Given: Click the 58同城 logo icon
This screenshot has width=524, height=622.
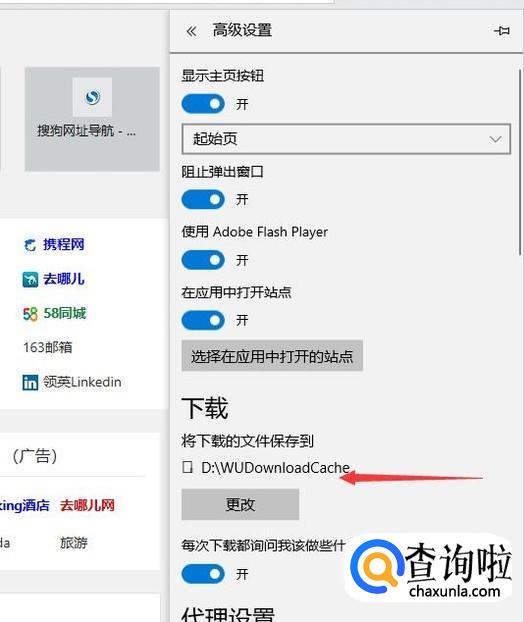Looking at the screenshot, I should click(30, 314).
